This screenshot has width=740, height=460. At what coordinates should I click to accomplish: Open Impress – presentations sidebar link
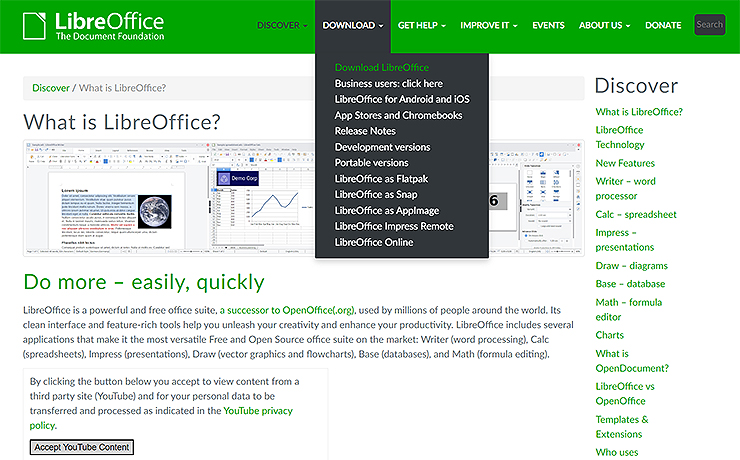(624, 240)
